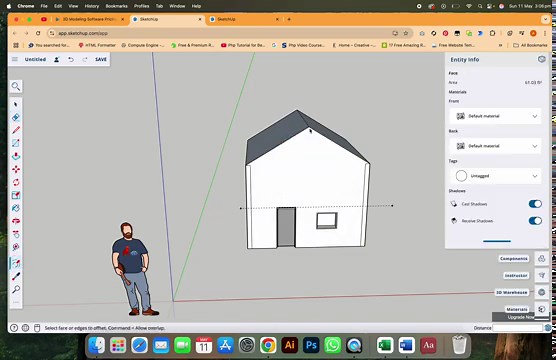Select the Scale tool

16,195
